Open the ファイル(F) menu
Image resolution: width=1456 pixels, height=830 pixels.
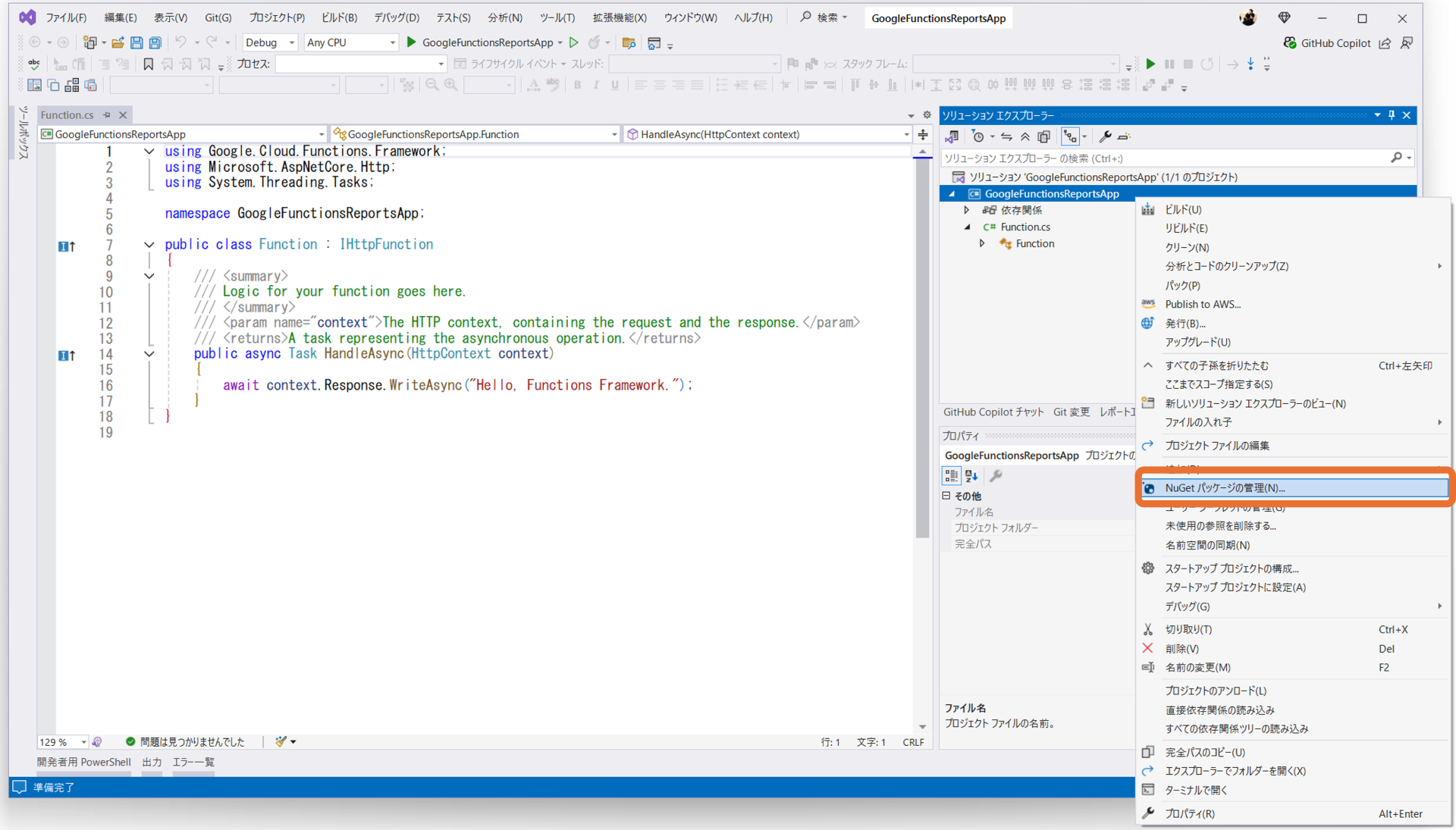(x=66, y=17)
